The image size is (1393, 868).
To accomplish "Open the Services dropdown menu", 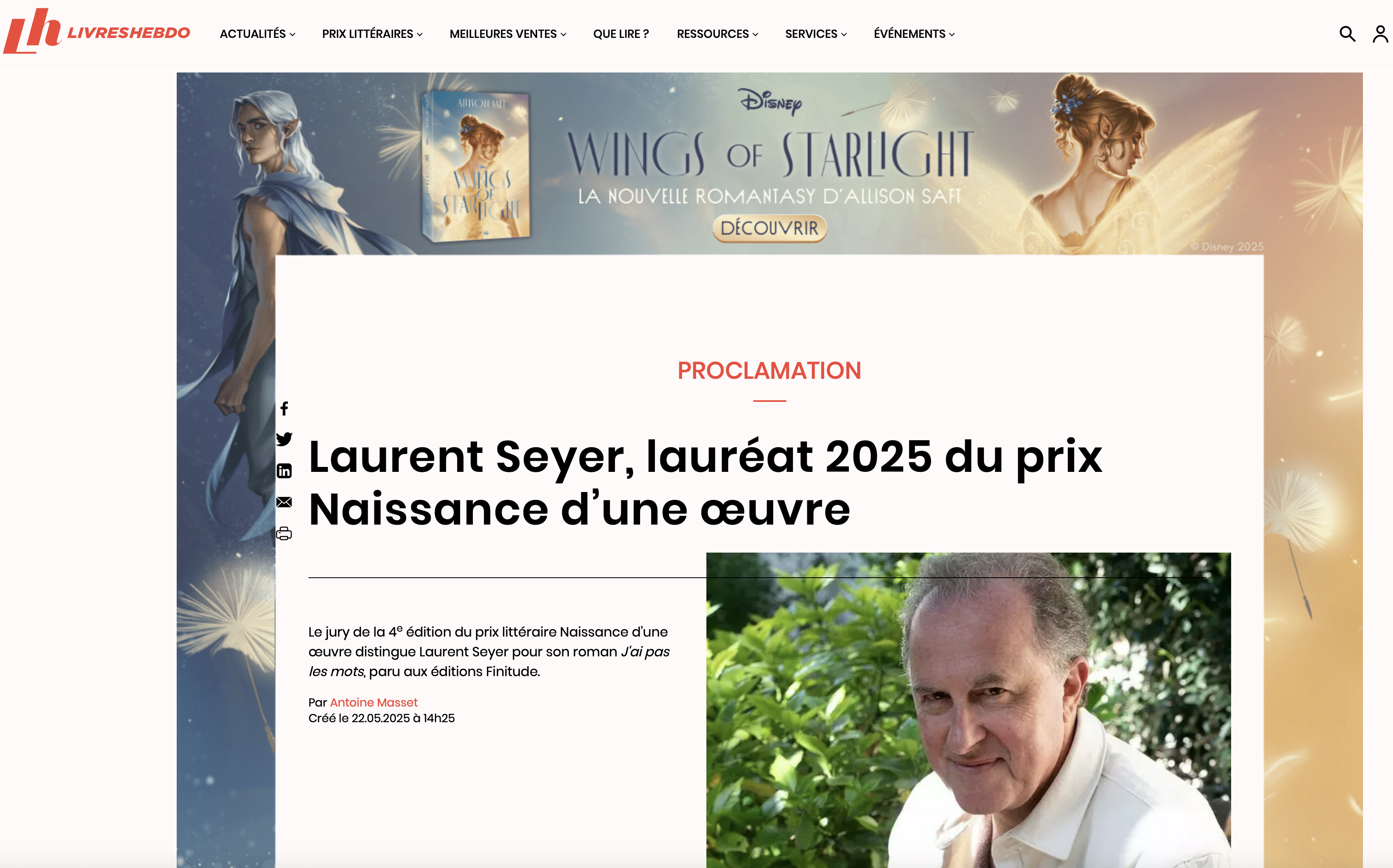I will pyautogui.click(x=816, y=34).
